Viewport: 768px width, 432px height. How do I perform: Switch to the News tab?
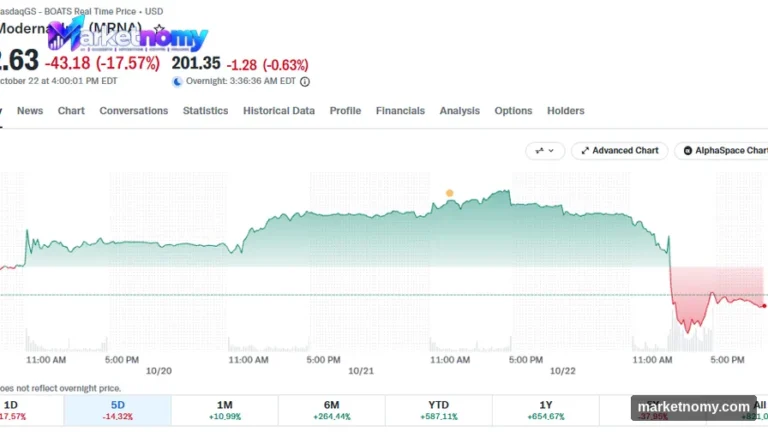30,111
